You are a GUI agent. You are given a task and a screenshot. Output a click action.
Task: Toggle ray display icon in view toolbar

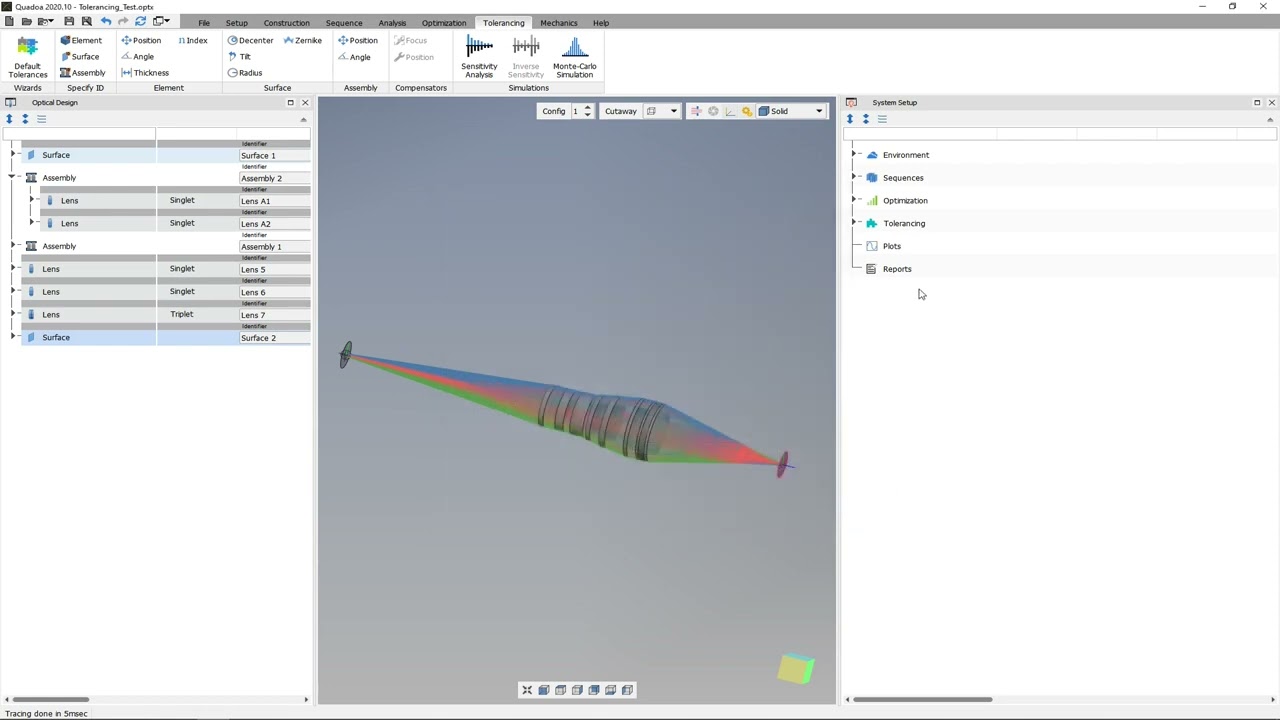(x=696, y=111)
